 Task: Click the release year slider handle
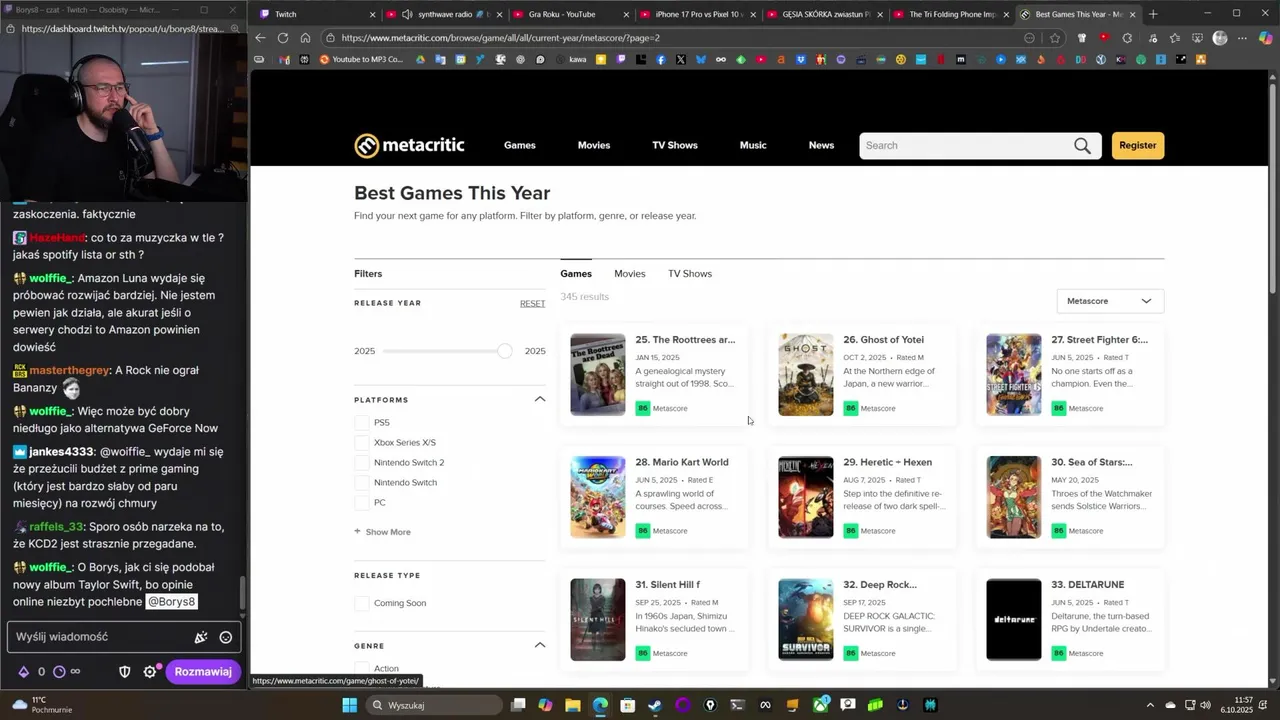click(505, 351)
